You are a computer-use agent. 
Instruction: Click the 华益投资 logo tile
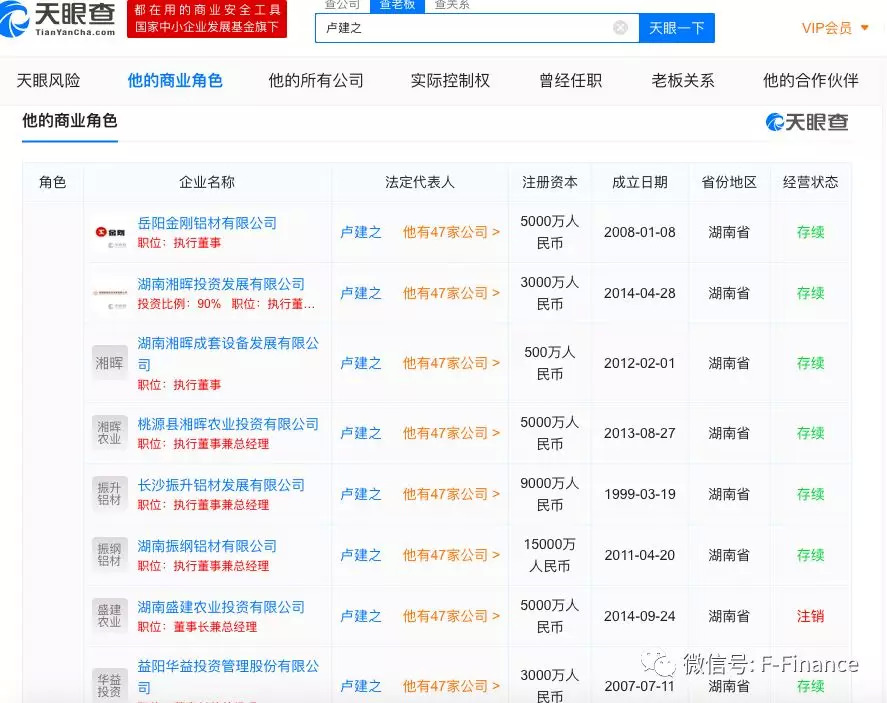click(x=110, y=684)
